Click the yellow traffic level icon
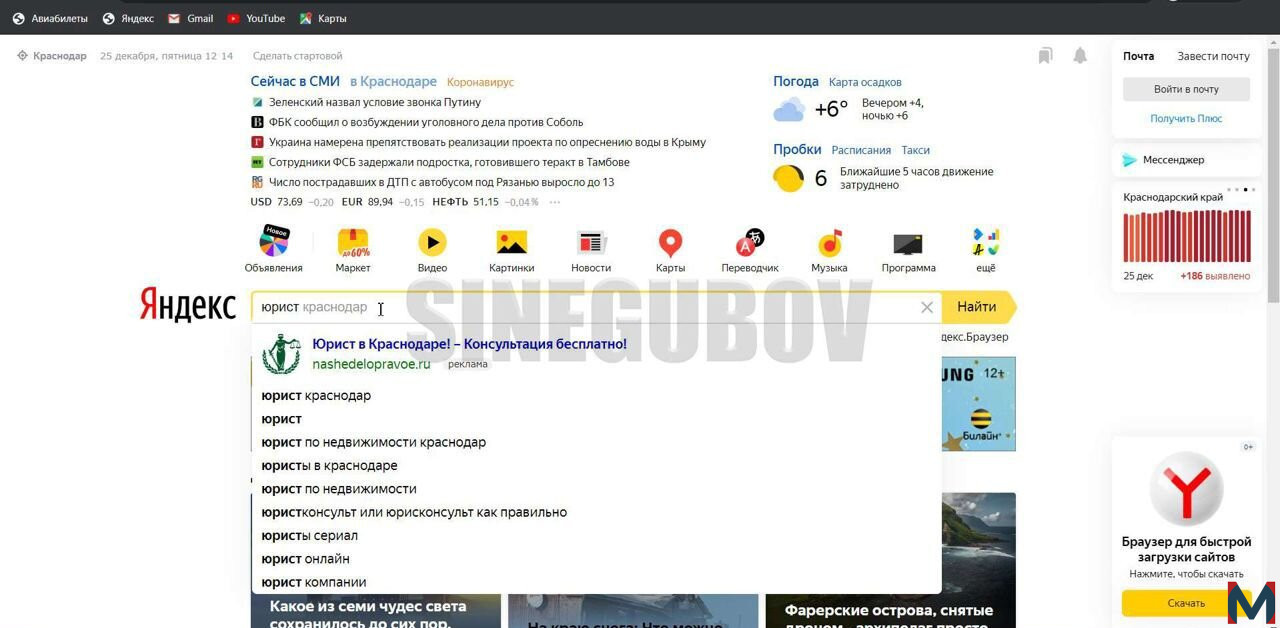The width and height of the screenshot is (1280, 628). [x=788, y=178]
